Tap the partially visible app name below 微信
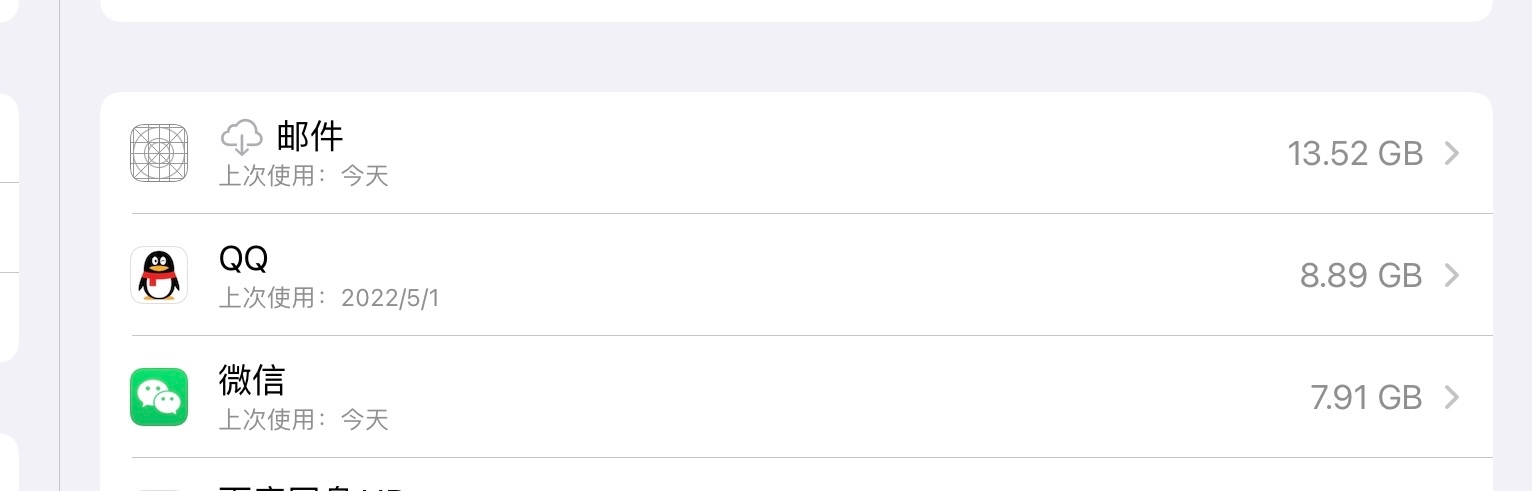The image size is (1532, 491). pyautogui.click(x=310, y=487)
